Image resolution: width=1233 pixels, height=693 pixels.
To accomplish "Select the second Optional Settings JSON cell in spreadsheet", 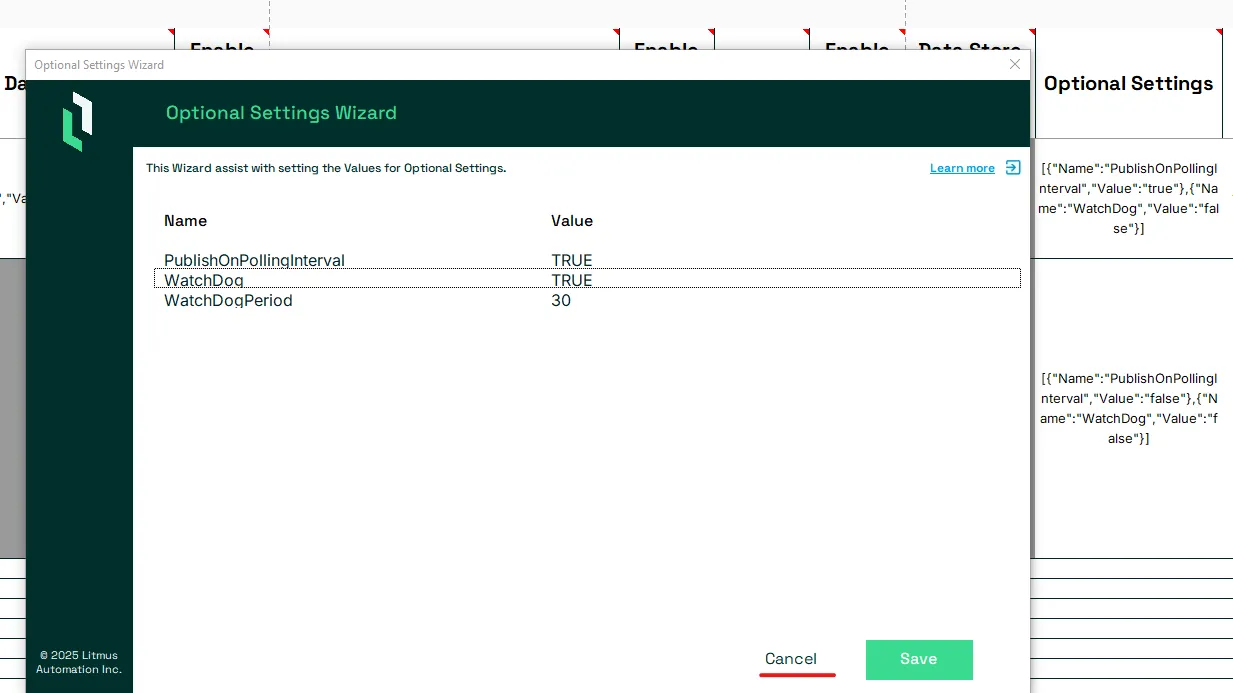I will pyautogui.click(x=1129, y=408).
